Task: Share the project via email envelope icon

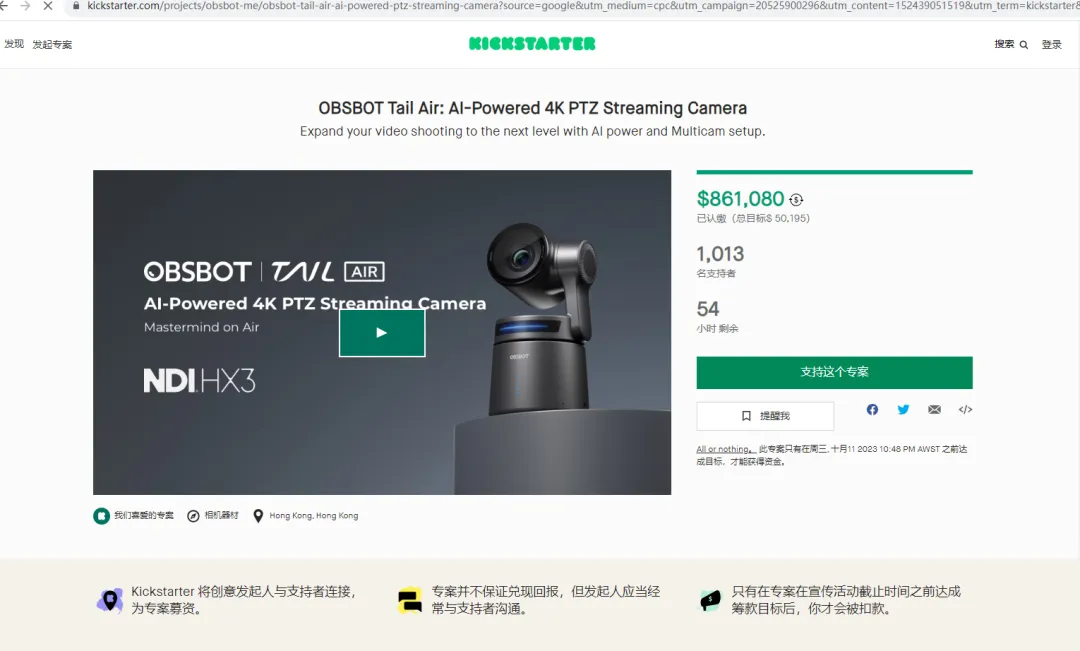Action: pyautogui.click(x=934, y=409)
